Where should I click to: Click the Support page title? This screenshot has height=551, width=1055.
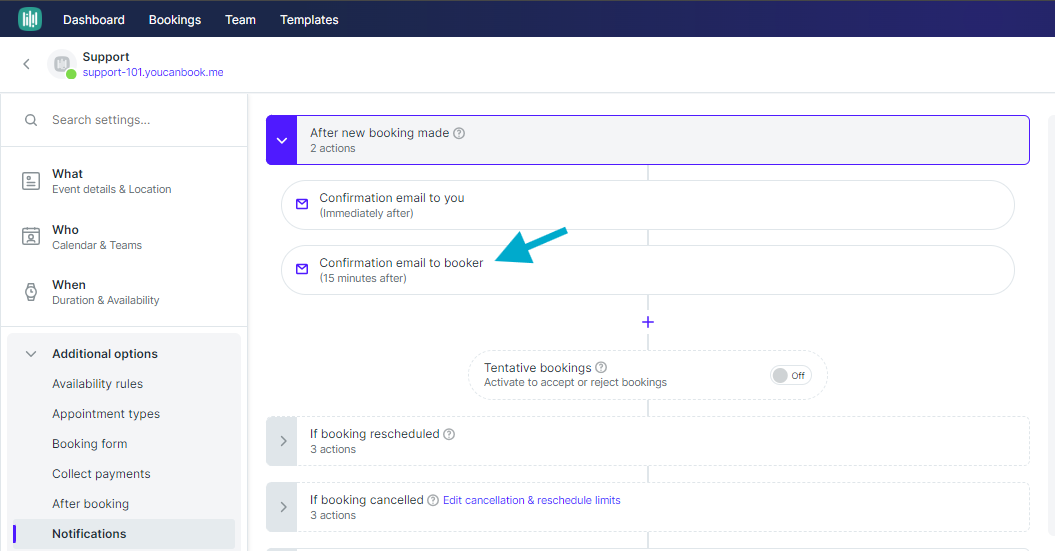(x=106, y=57)
